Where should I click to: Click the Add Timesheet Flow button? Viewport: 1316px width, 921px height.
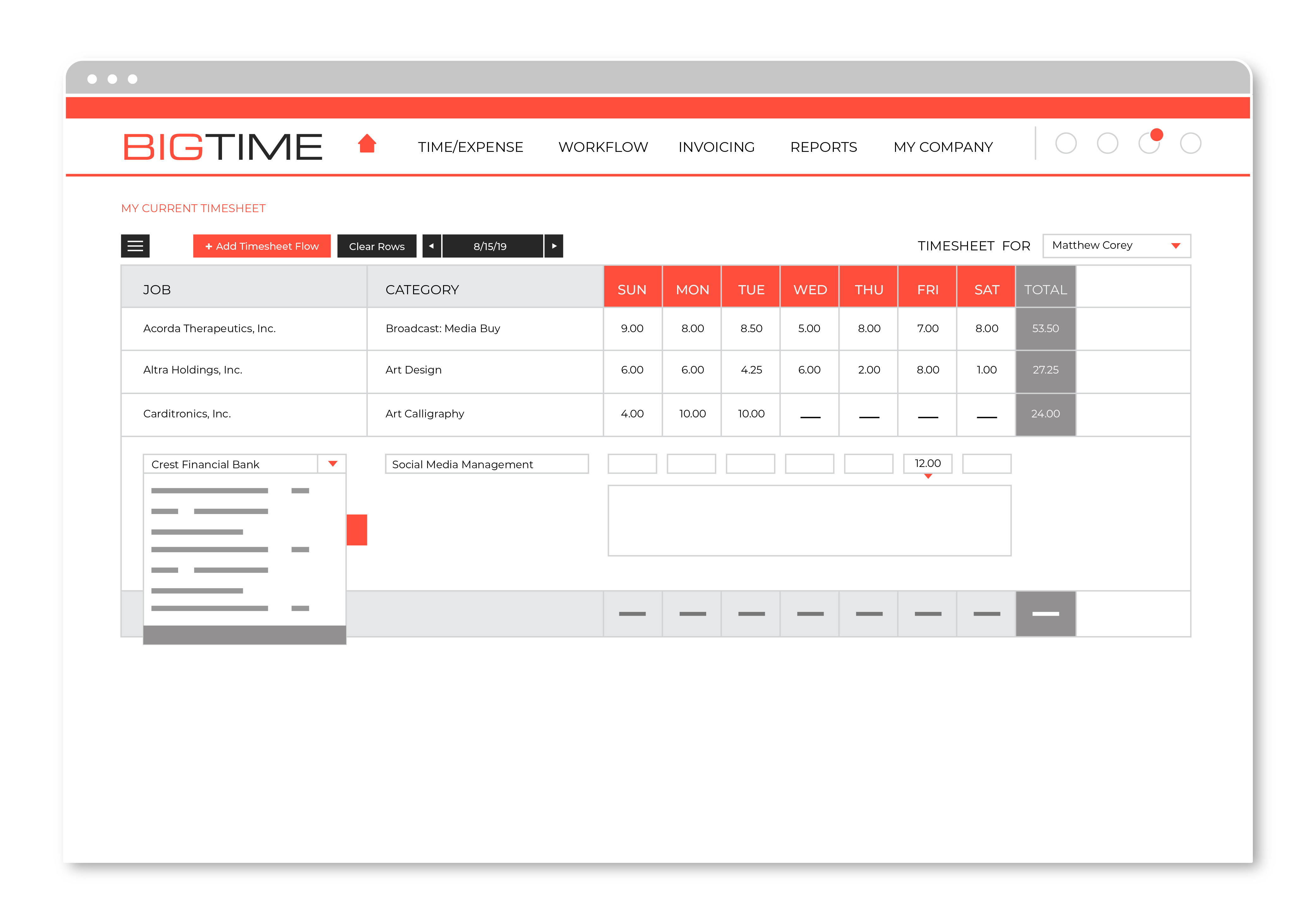tap(262, 246)
